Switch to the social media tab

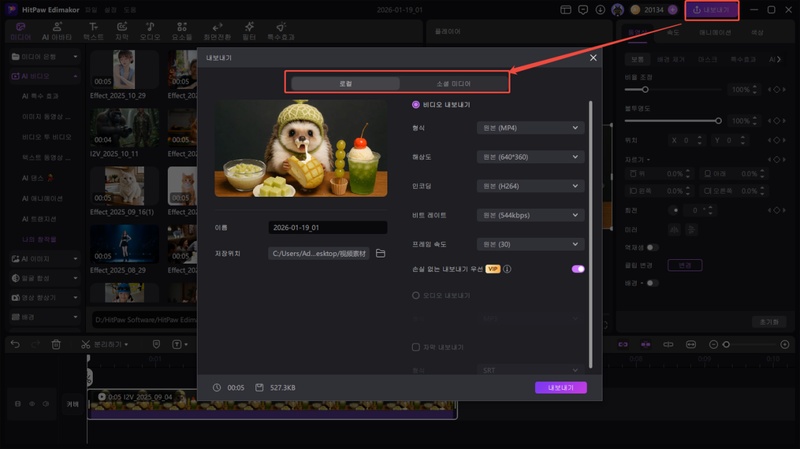coord(453,84)
